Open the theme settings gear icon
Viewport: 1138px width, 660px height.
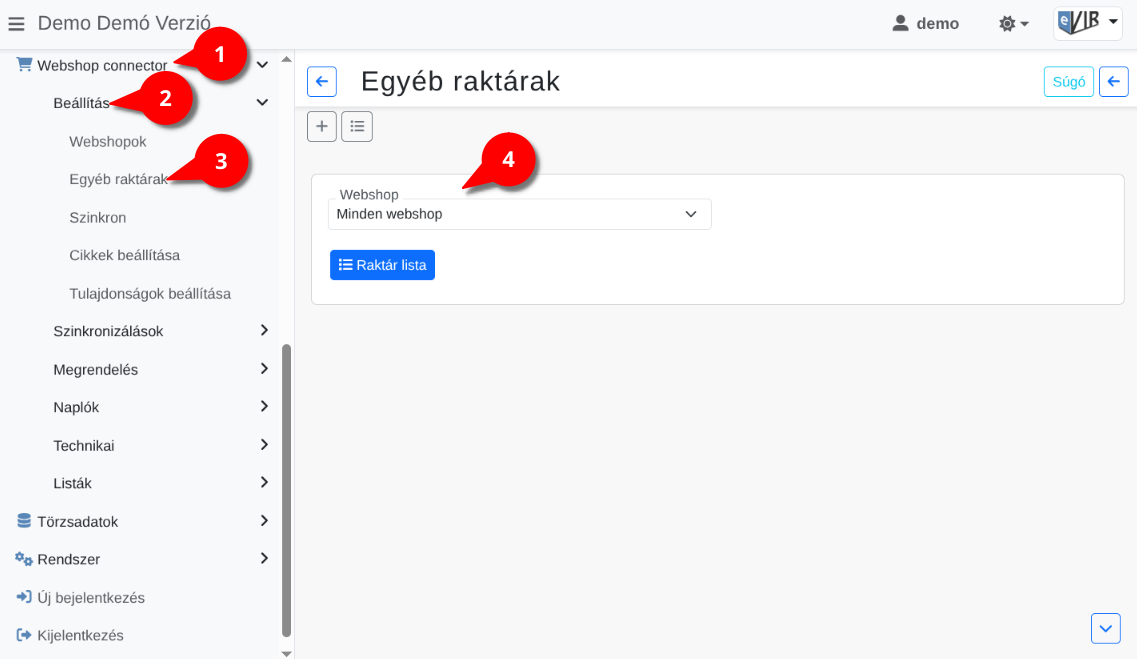[x=1013, y=23]
